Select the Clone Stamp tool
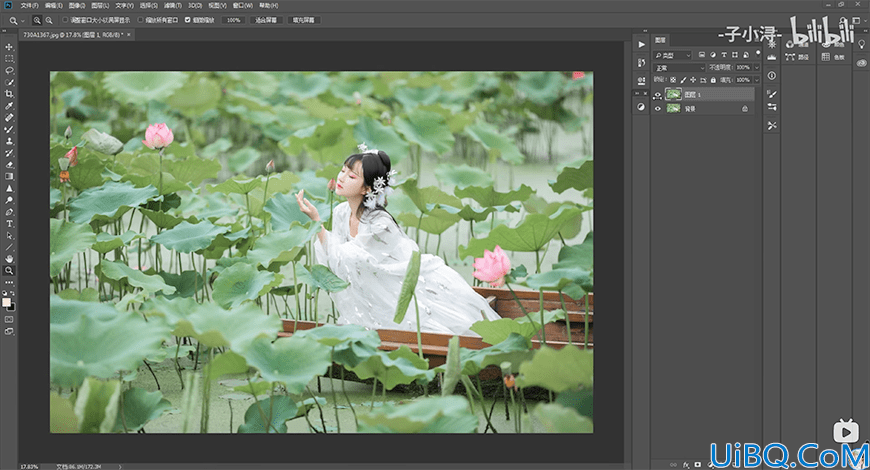Viewport: 870px width, 470px height. [x=9, y=141]
